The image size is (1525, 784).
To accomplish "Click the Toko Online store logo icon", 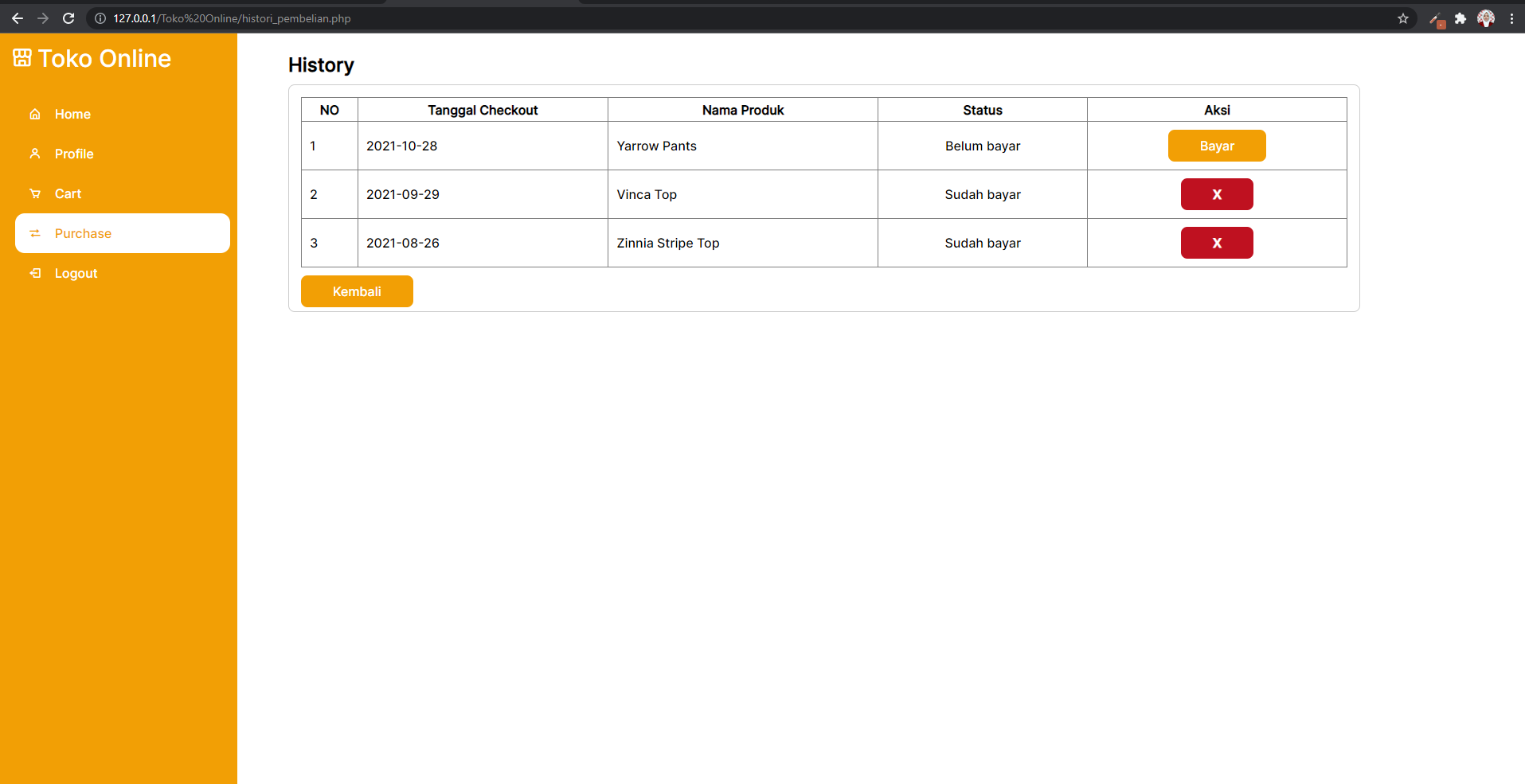I will (22, 57).
